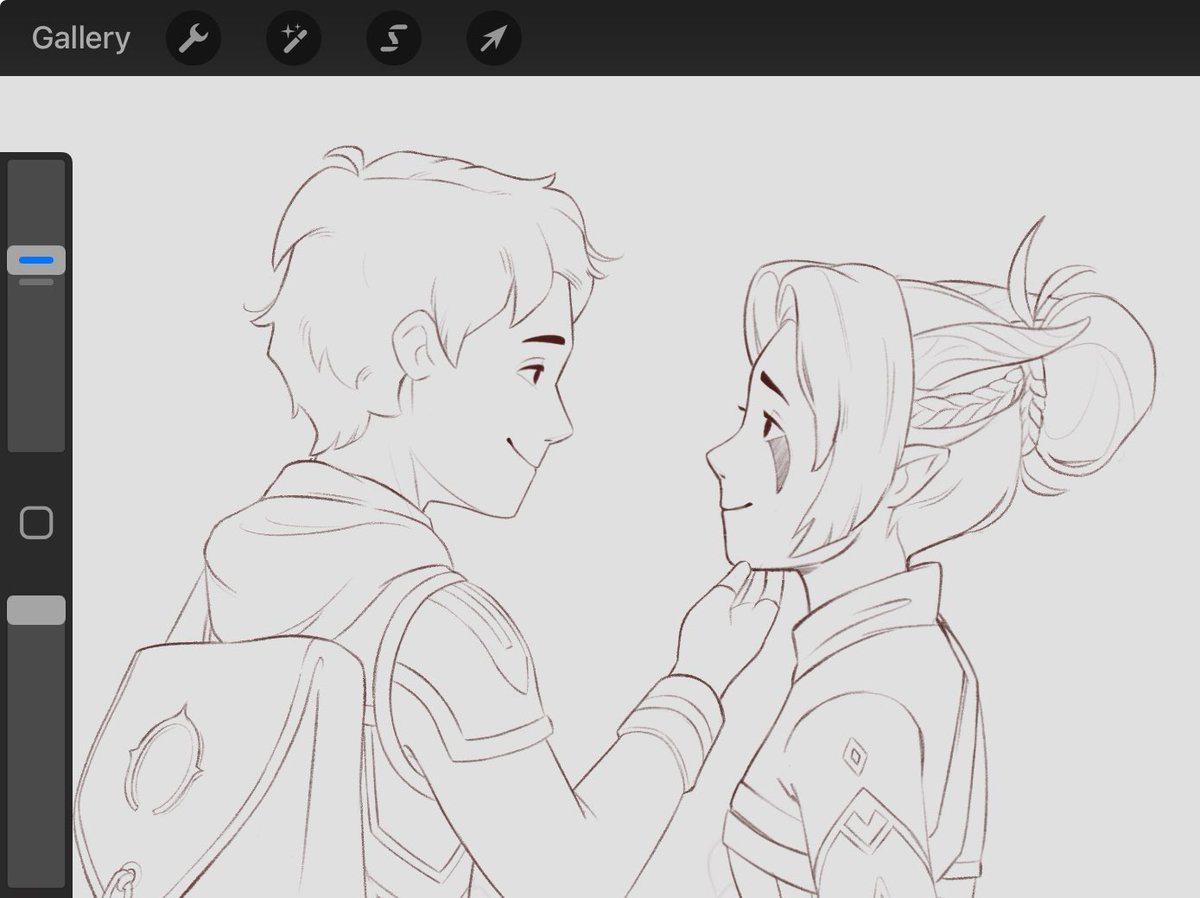
Task: Activate the Transform arrow tool
Action: coord(493,39)
